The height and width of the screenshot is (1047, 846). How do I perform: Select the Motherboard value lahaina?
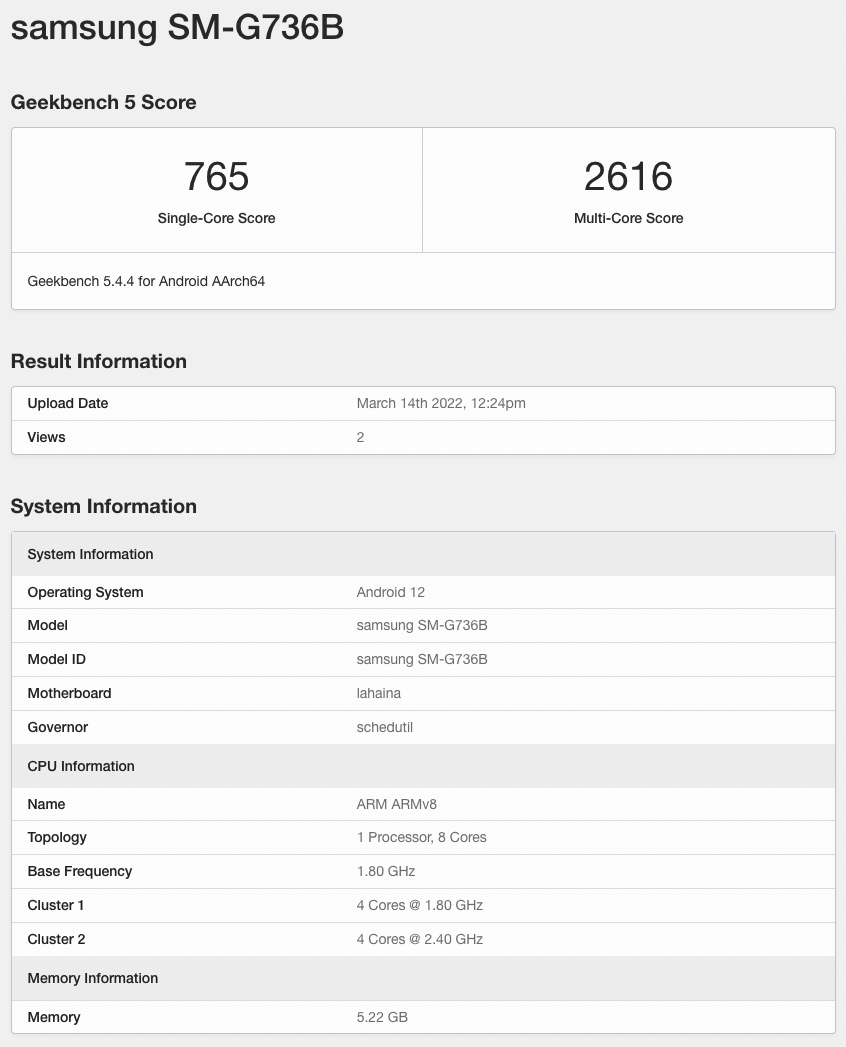pos(378,693)
